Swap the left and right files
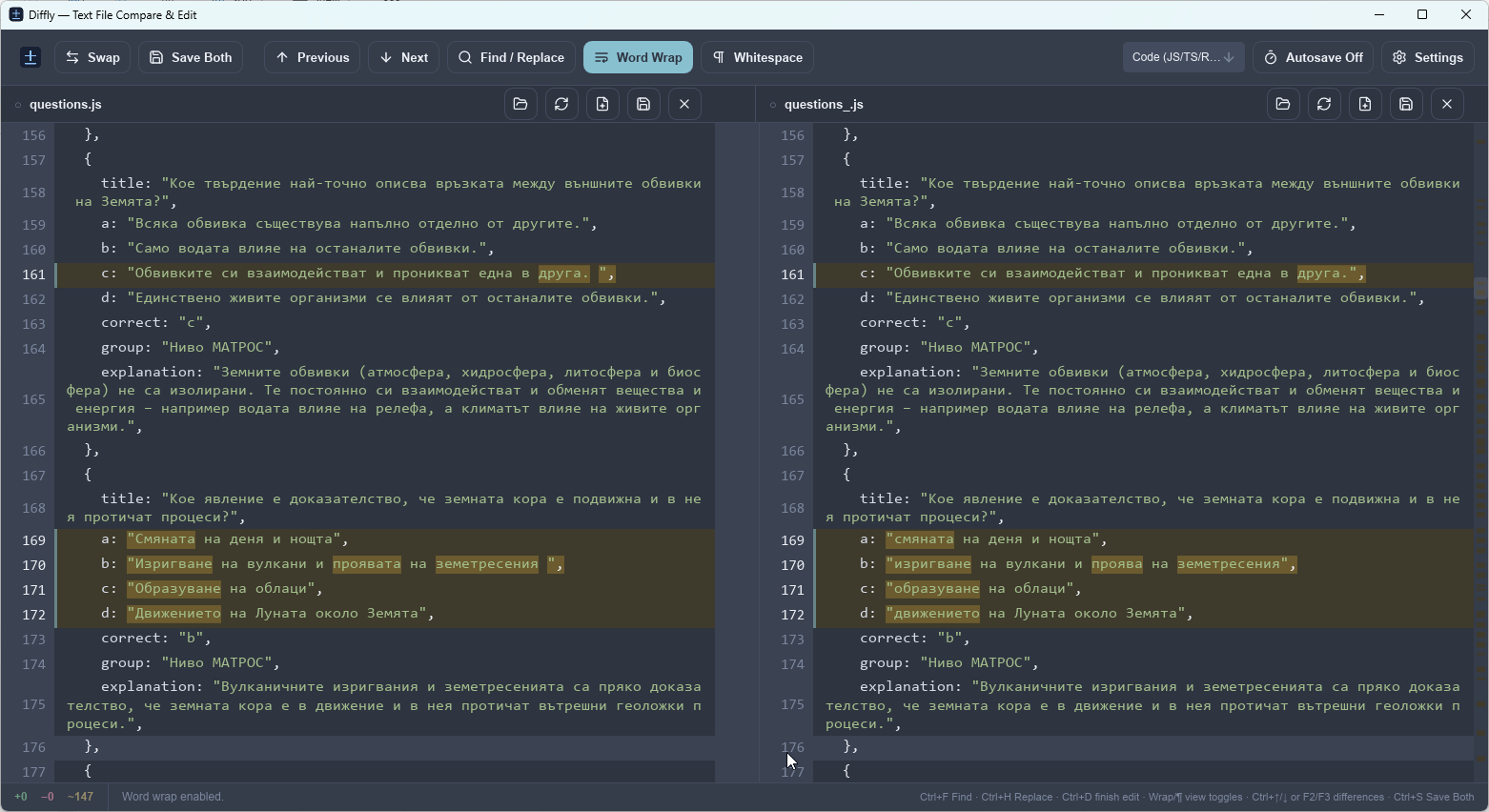 tap(92, 57)
